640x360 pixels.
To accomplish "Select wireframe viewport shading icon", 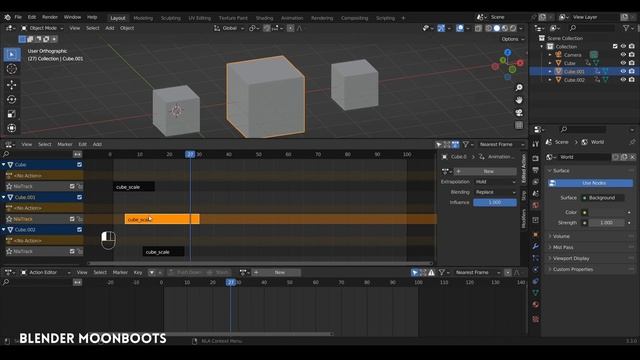I will tap(489, 28).
